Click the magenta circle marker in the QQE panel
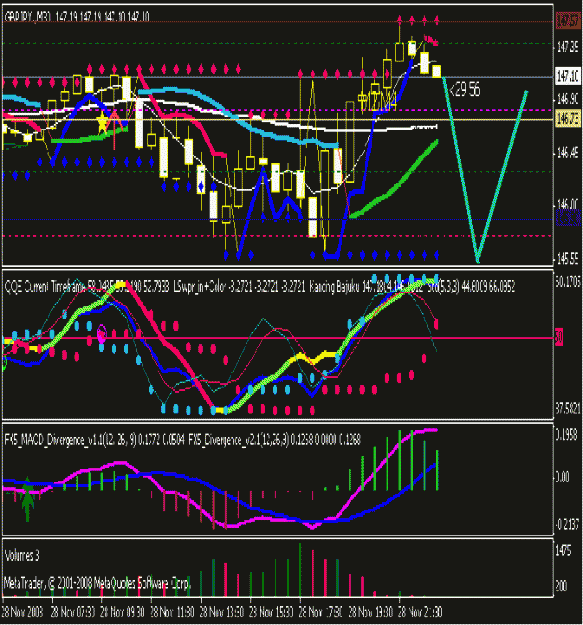The height and width of the screenshot is (625, 583). click(102, 334)
